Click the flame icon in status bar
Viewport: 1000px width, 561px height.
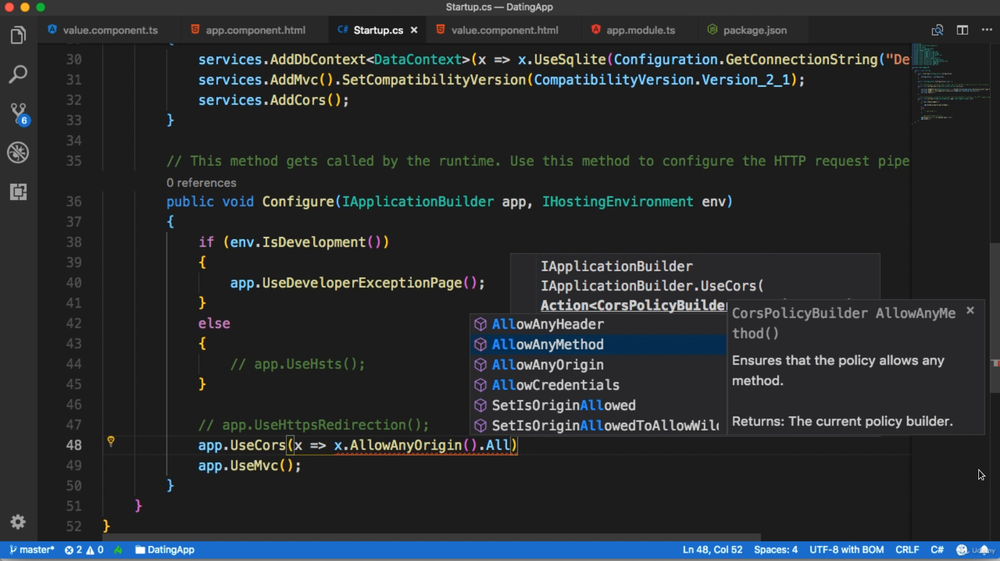click(118, 550)
